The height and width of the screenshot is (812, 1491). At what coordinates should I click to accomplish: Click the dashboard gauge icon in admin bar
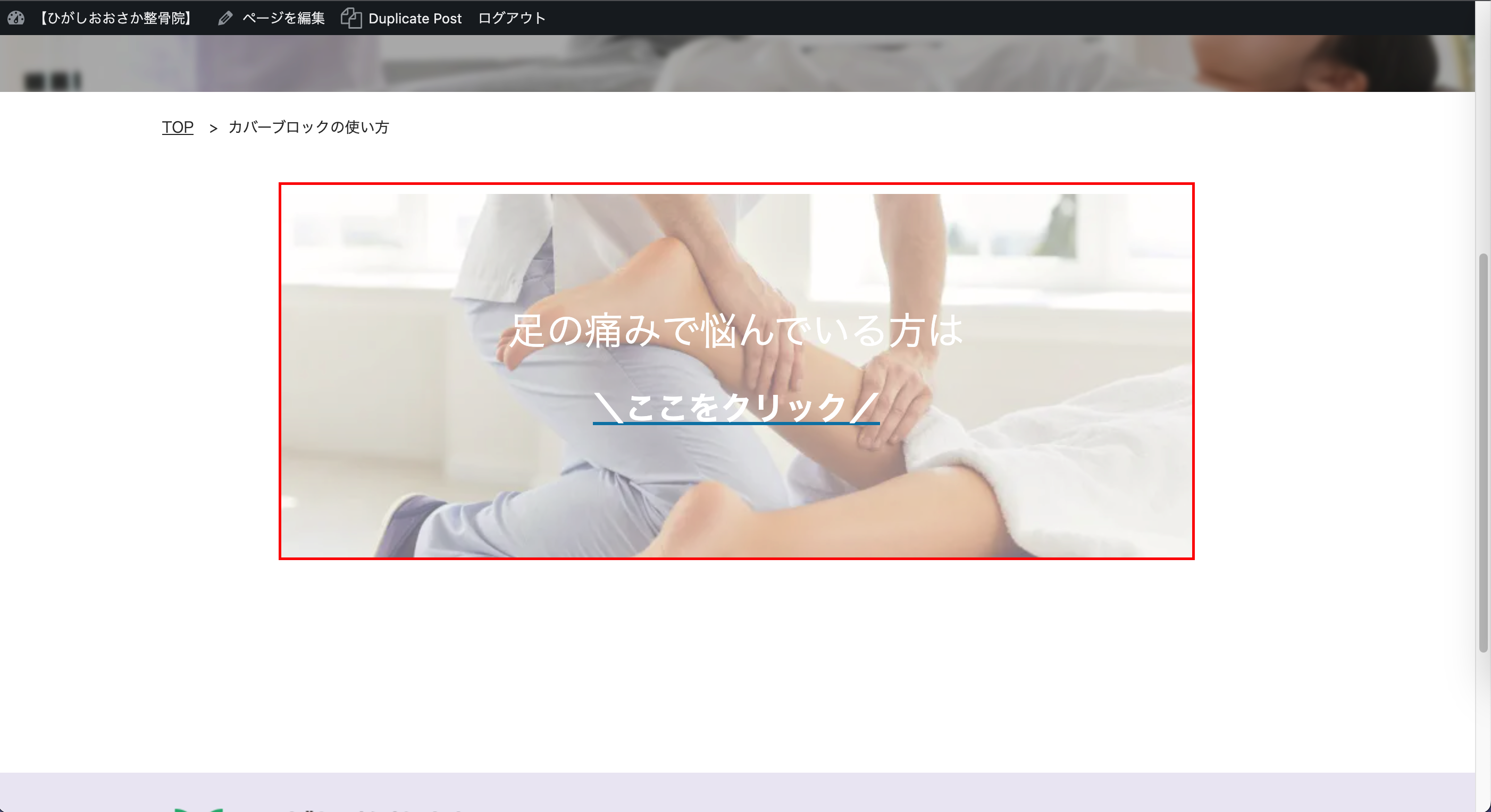pyautogui.click(x=15, y=18)
